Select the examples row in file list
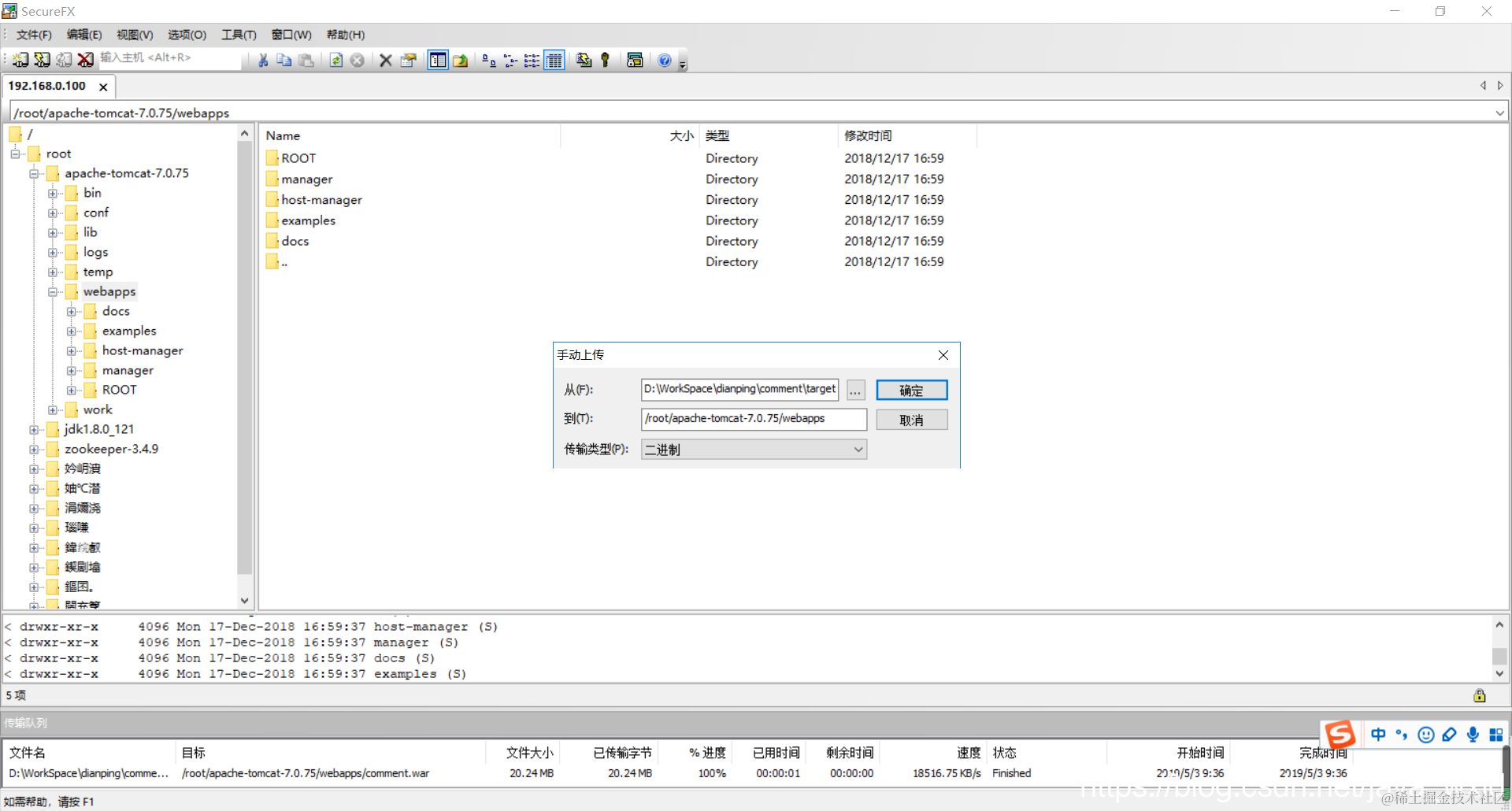 click(x=308, y=220)
